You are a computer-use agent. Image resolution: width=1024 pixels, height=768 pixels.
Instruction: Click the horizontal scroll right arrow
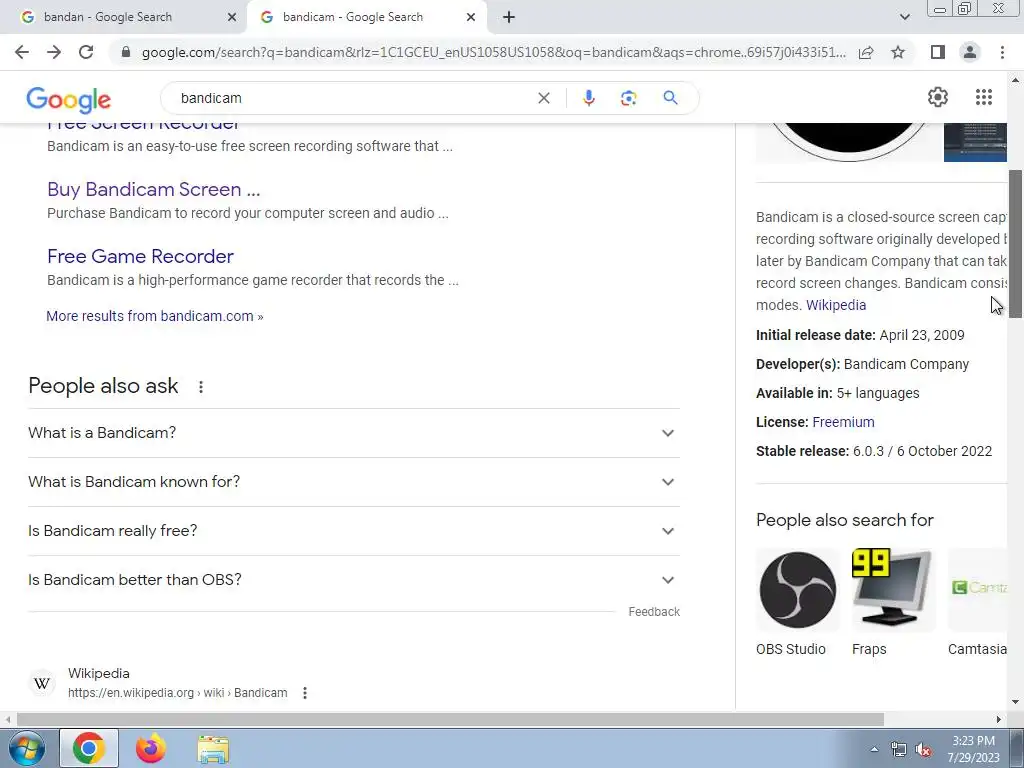pos(999,719)
